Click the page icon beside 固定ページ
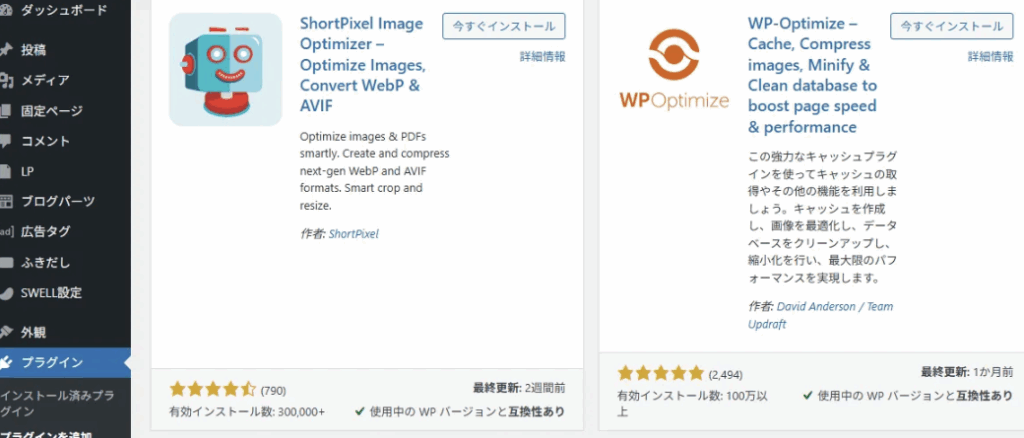The width and height of the screenshot is (1024, 438). pyautogui.click(x=6, y=111)
